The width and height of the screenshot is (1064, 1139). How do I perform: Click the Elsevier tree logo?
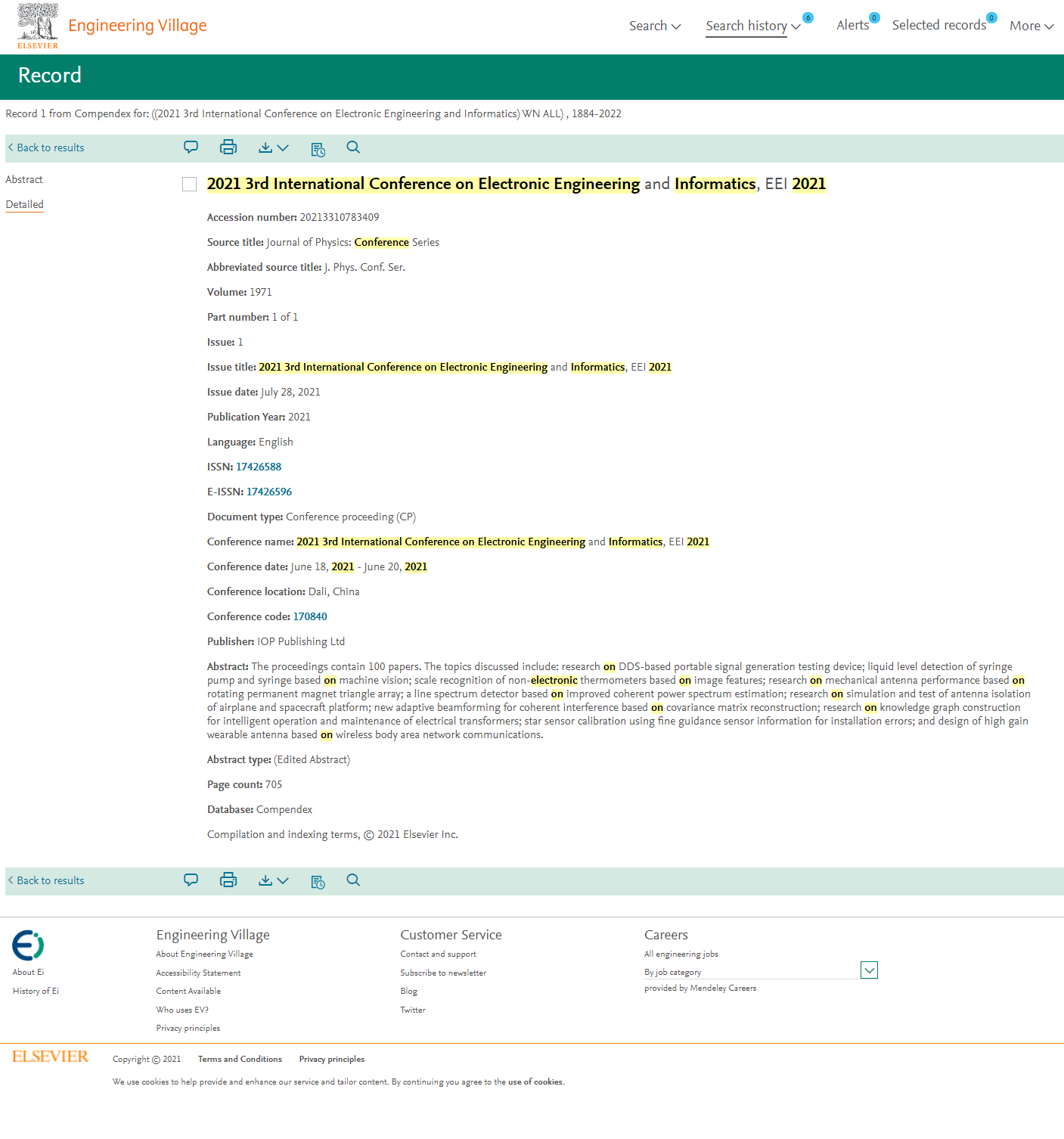click(x=38, y=26)
